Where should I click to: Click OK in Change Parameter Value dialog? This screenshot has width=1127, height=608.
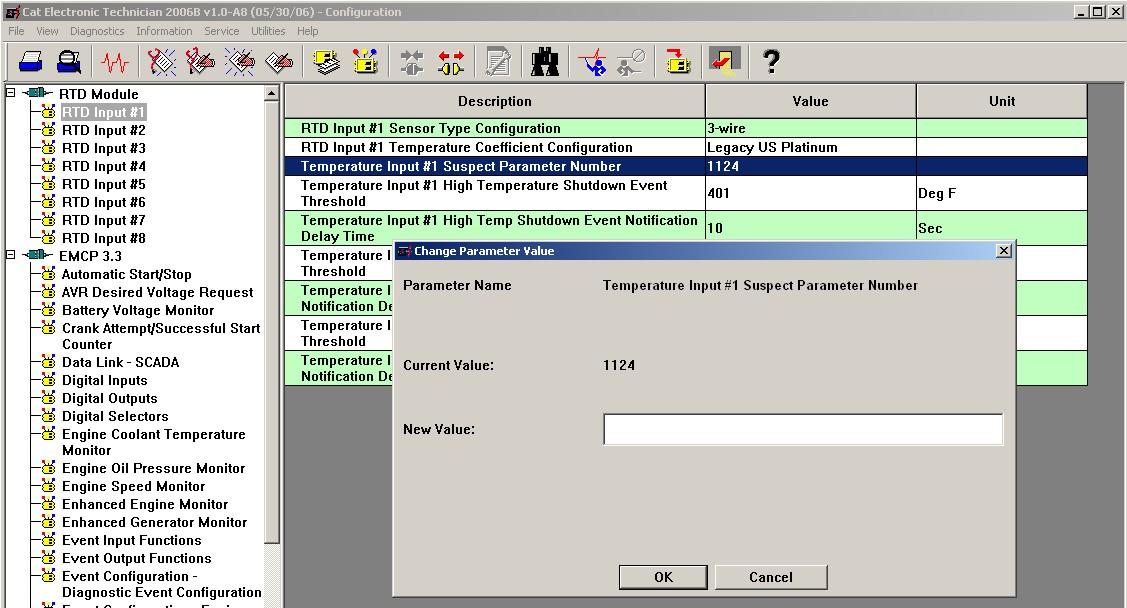[663, 577]
